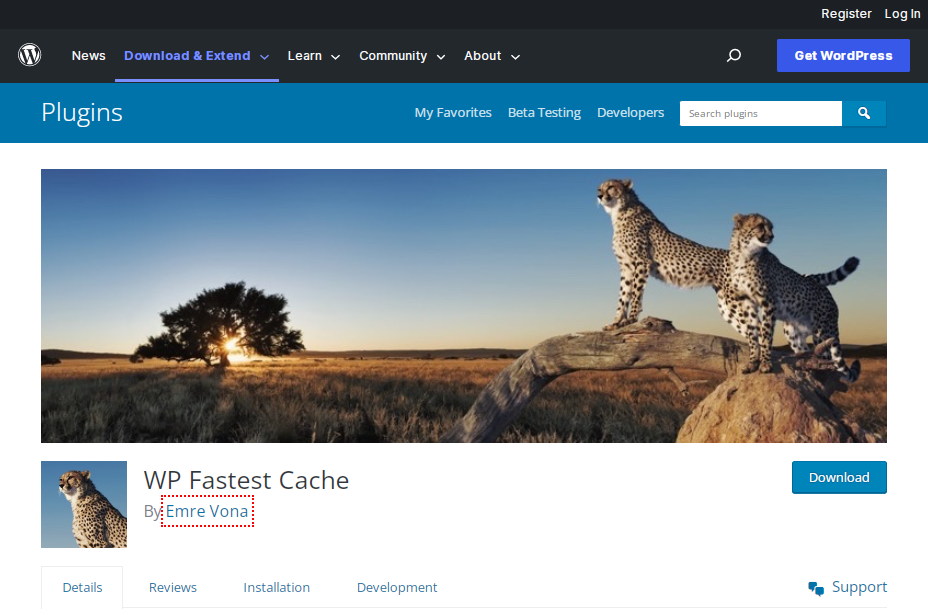Viewport: 928px width, 615px height.
Task: Click the Plugins heading link
Action: point(82,112)
